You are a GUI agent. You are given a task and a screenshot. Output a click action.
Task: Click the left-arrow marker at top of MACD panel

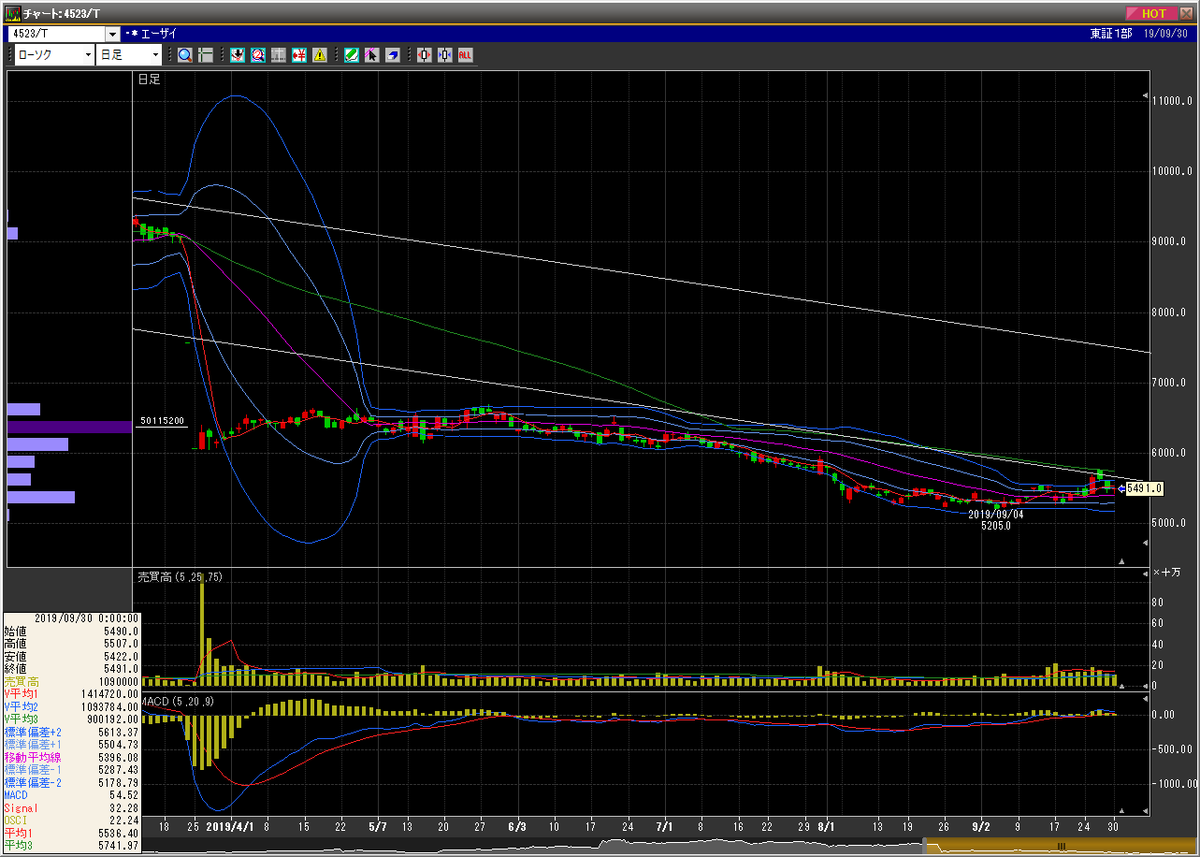(1146, 697)
